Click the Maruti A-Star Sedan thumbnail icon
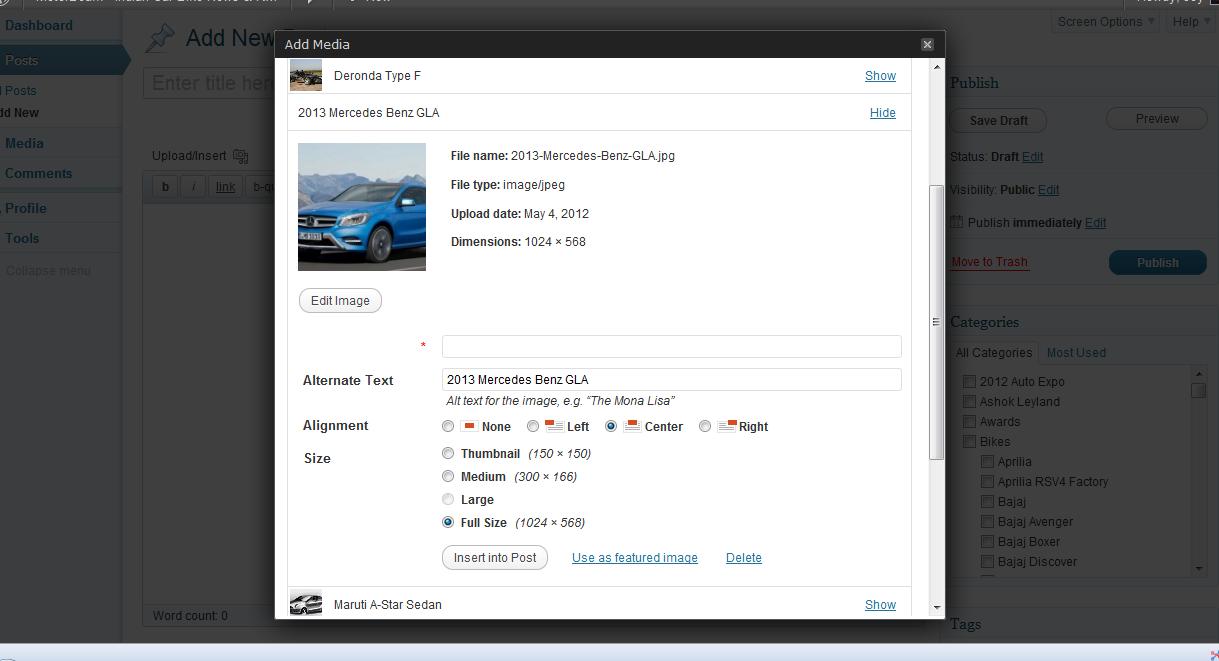 pyautogui.click(x=306, y=604)
